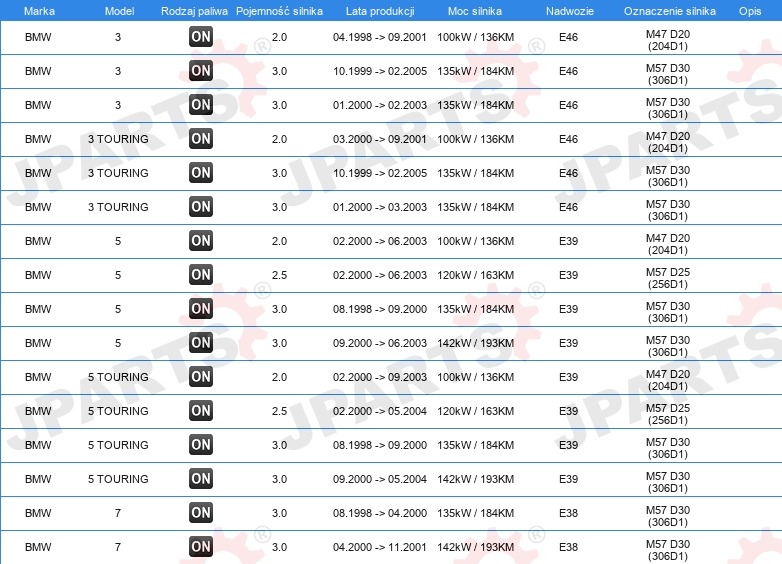Click the Nadwozie column header

pos(570,11)
